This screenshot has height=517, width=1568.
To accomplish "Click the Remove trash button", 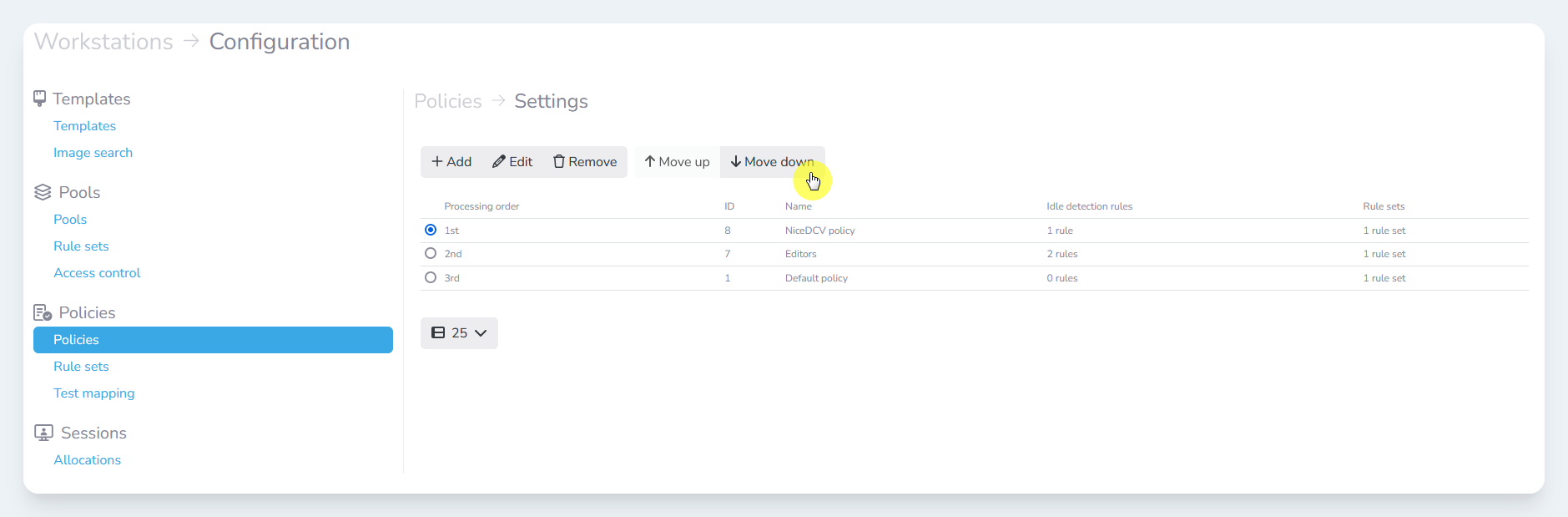I will click(x=585, y=162).
